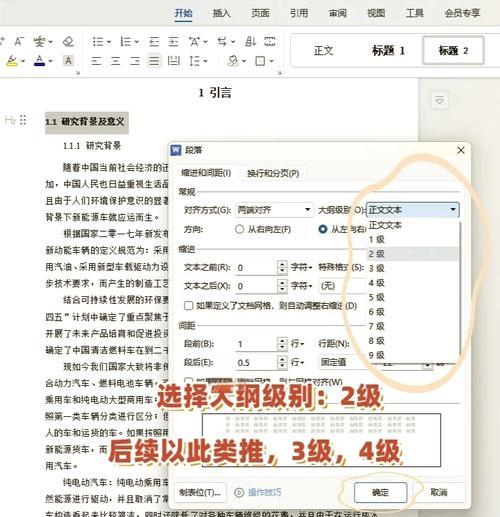The height and width of the screenshot is (517, 500).
Task: Select the 从左向右 radio button
Action: 323,229
